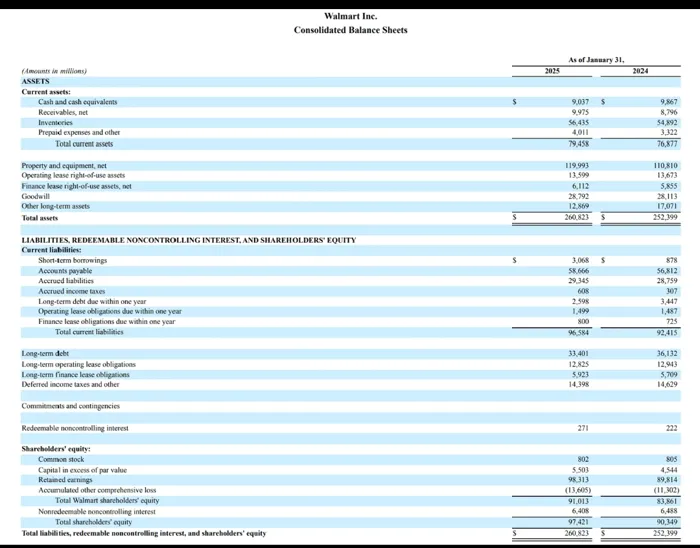
Task: Select the 'Total current assets' row label
Action: click(84, 144)
